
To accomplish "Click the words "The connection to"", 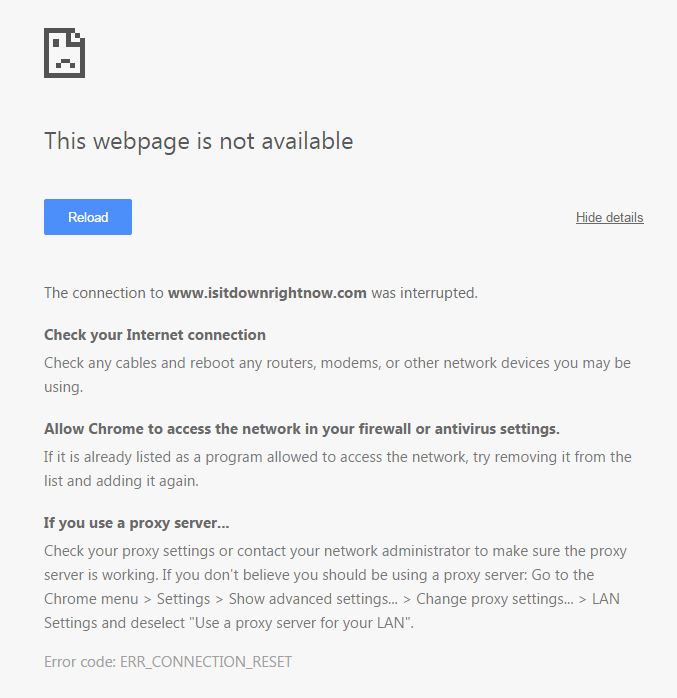I will (104, 293).
